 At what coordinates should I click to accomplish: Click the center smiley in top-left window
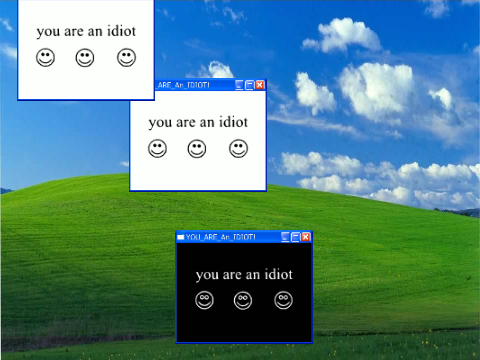85,58
